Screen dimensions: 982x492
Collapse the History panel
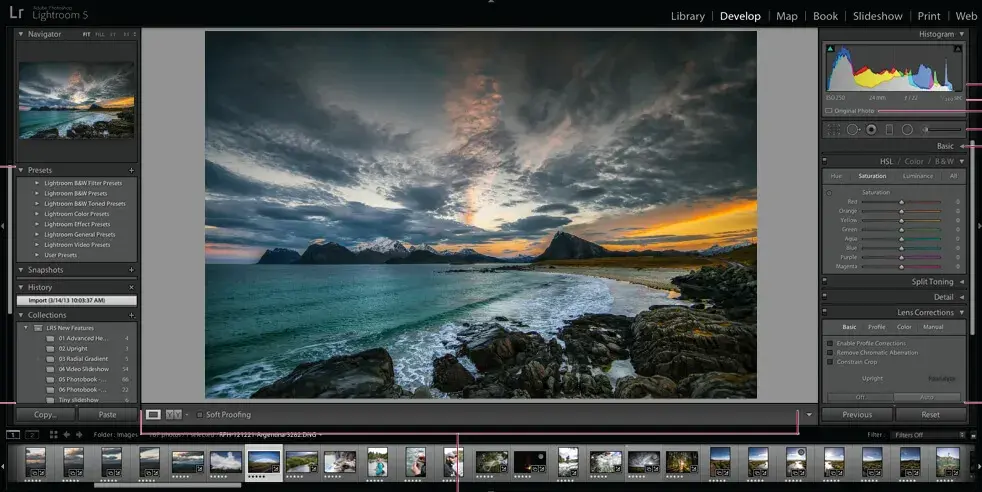pyautogui.click(x=21, y=287)
